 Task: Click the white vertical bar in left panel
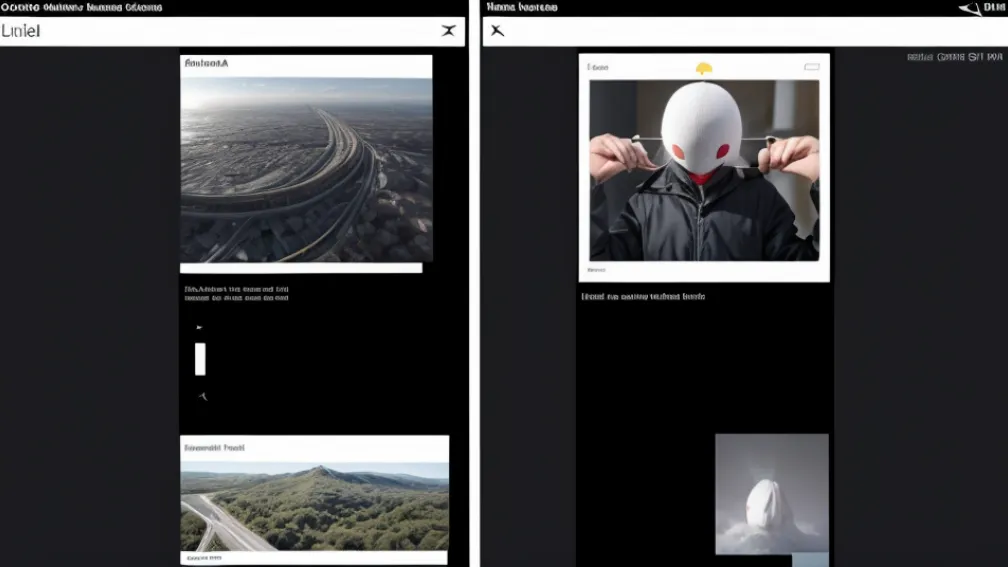(x=200, y=359)
